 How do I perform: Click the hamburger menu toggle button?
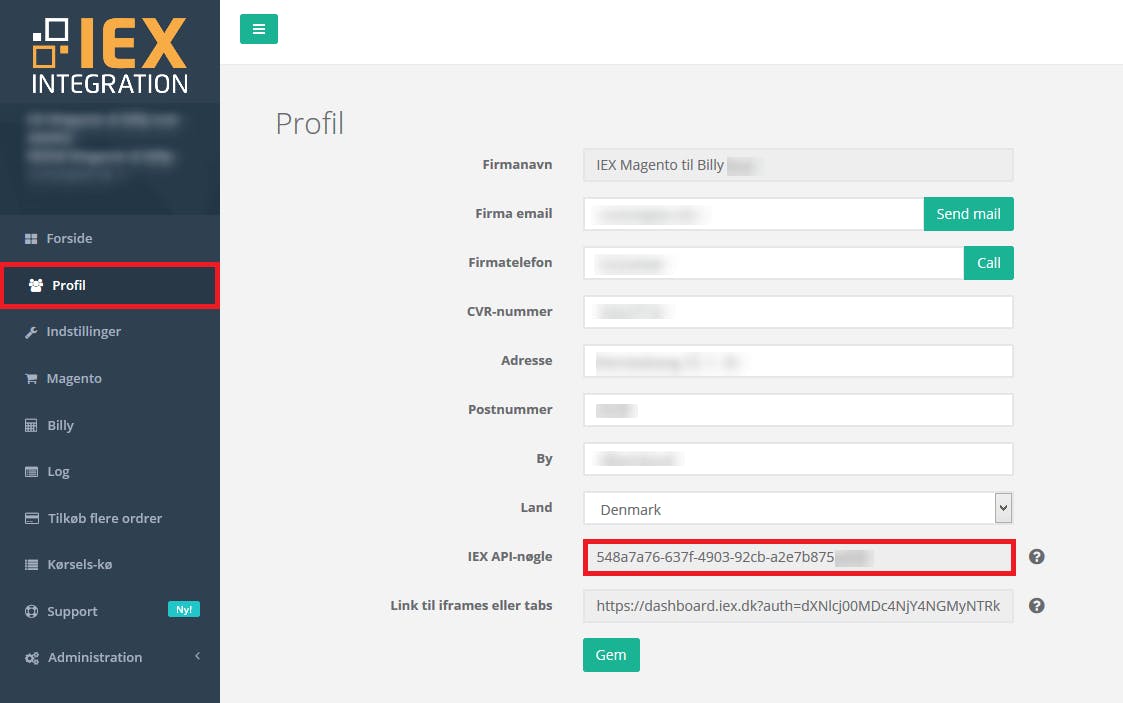click(x=259, y=29)
